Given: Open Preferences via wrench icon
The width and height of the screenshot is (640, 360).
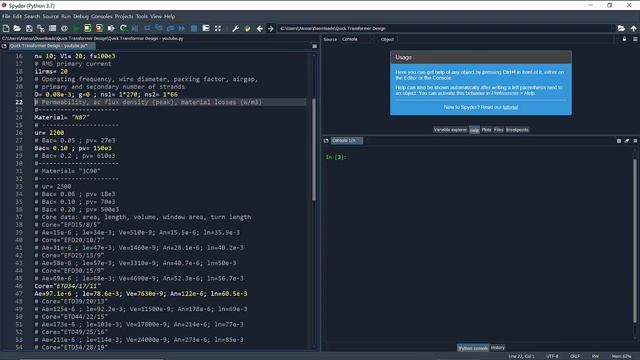Looking at the screenshot, I should point(236,28).
